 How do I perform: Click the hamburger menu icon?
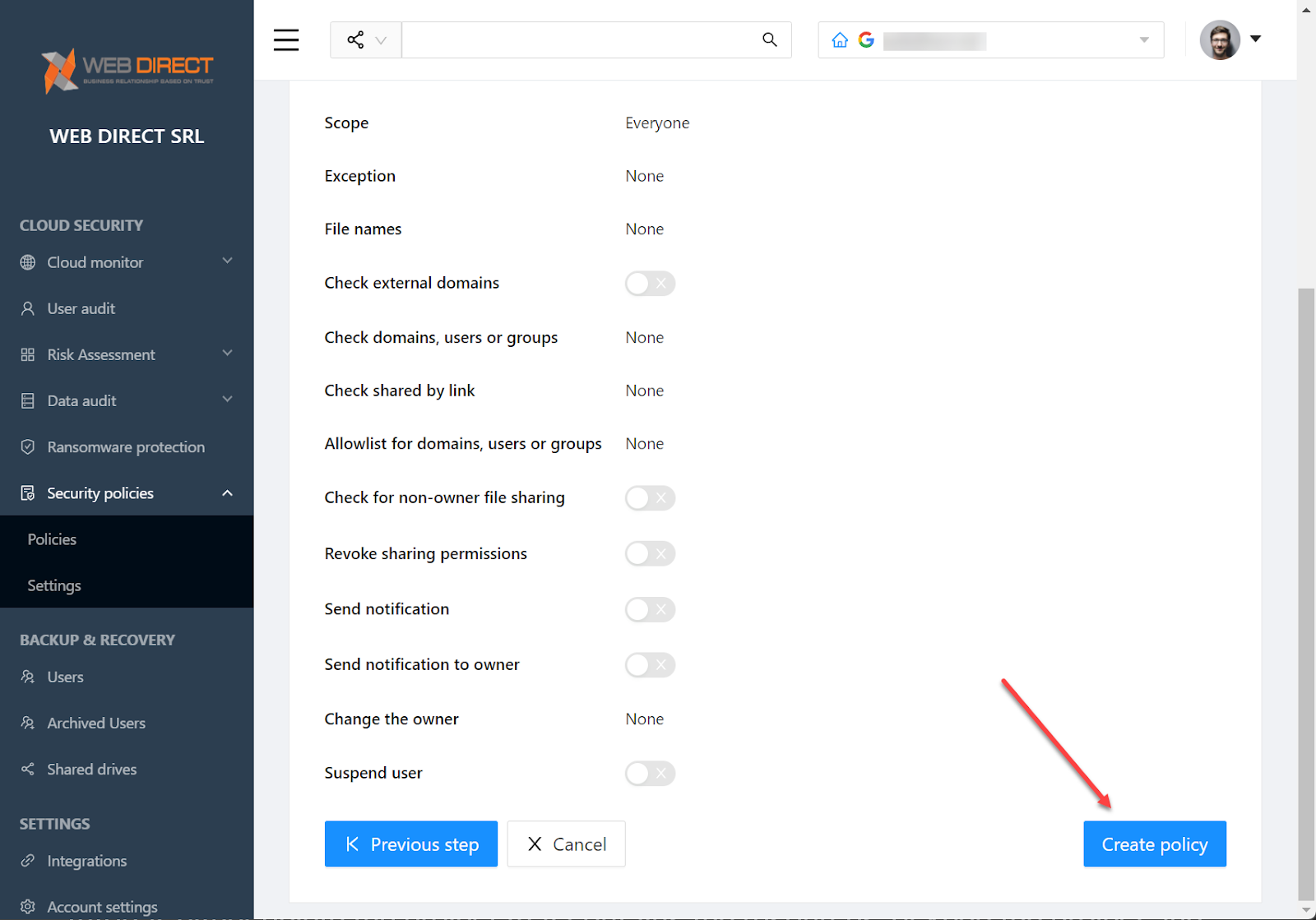tap(285, 39)
